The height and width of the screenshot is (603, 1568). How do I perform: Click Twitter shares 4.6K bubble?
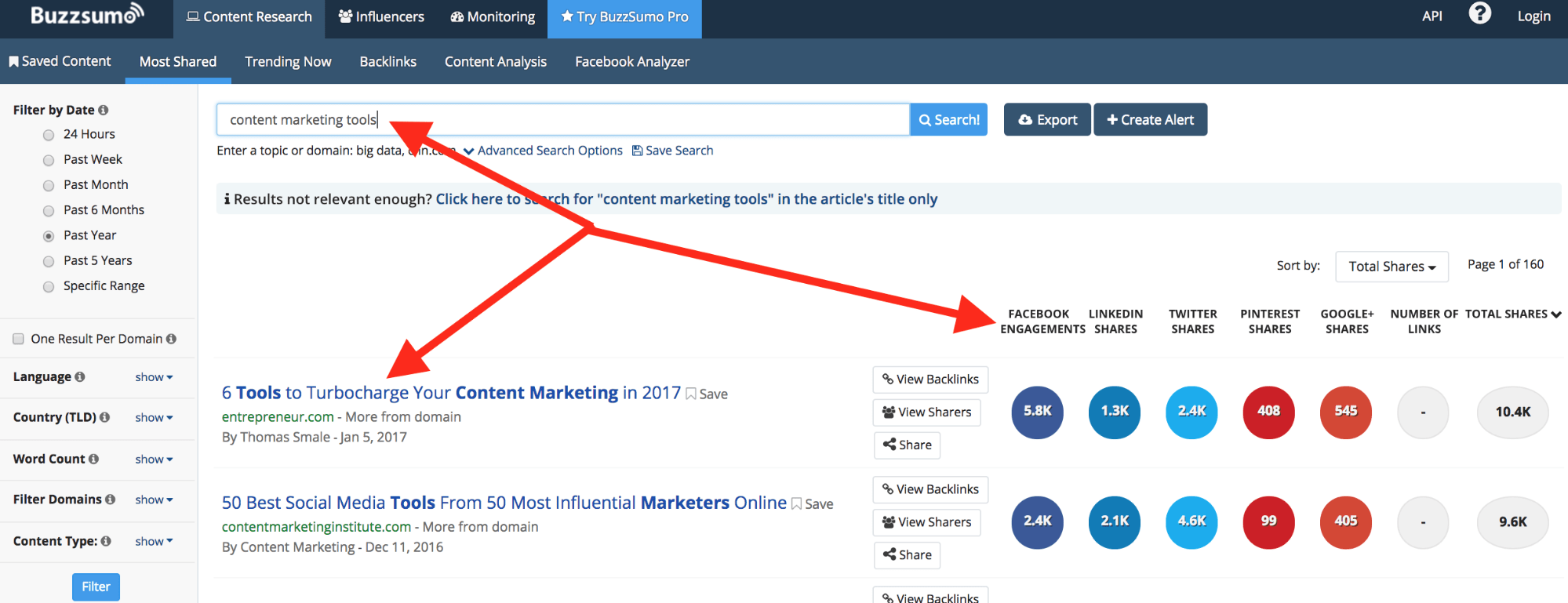[x=1191, y=521]
